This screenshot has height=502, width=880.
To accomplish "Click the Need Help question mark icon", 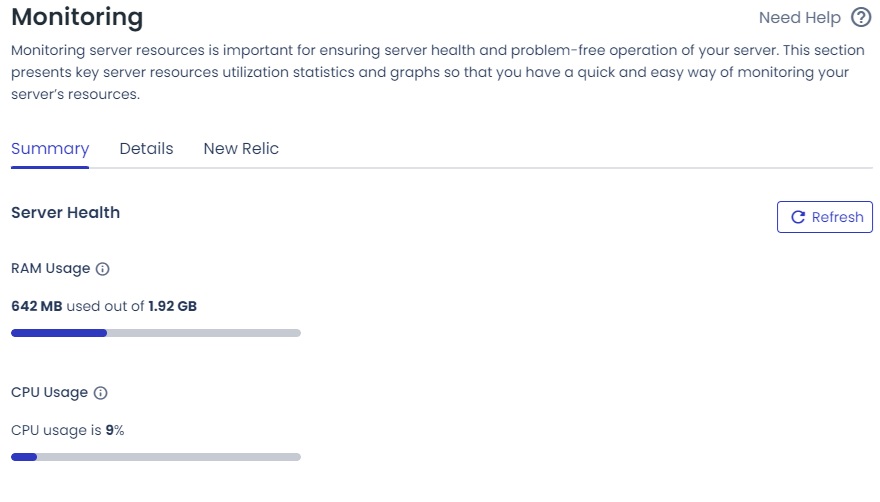I will [x=861, y=18].
